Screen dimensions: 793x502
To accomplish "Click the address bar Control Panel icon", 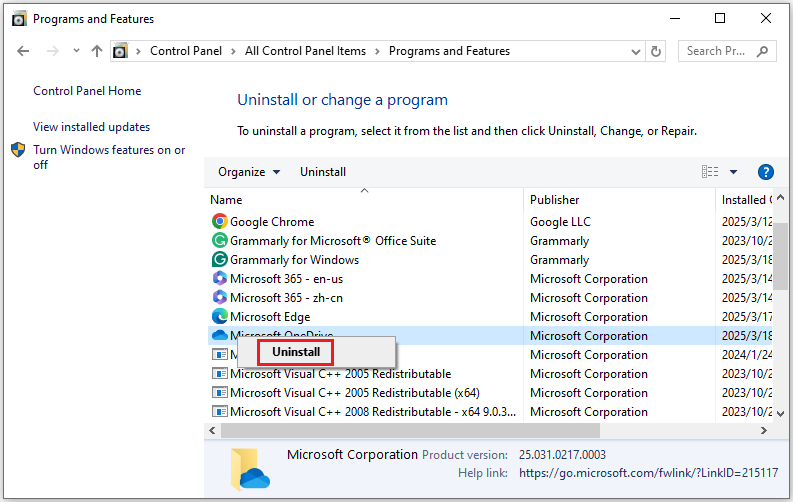I will [x=120, y=51].
